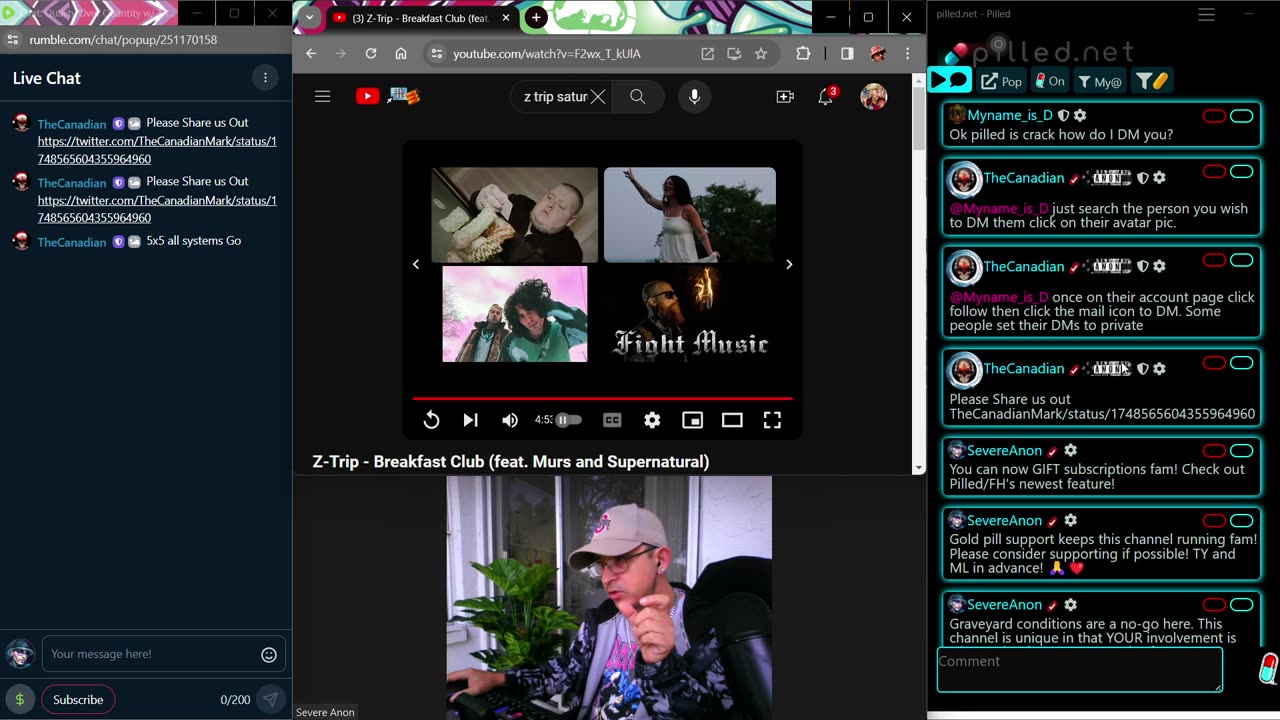Click YouTube search magnifier button
Viewport: 1280px width, 720px height.
637,96
